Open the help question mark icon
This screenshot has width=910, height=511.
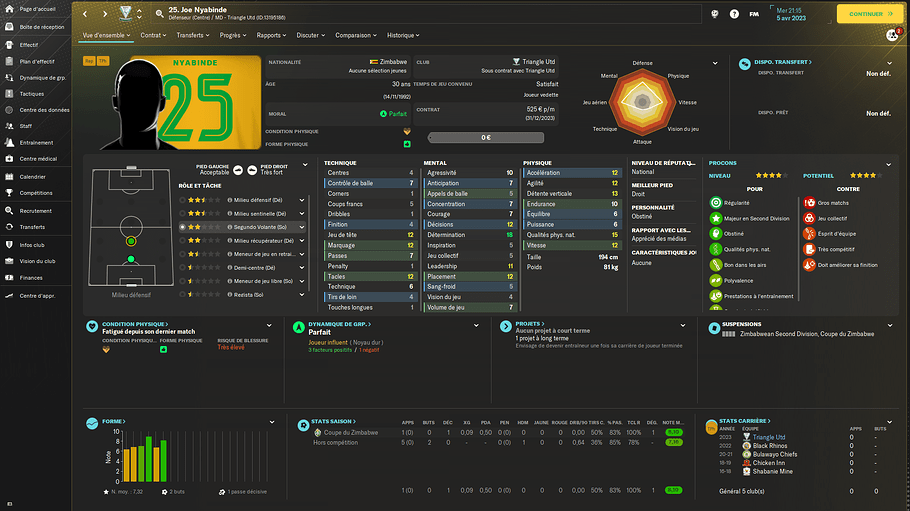[x=734, y=14]
